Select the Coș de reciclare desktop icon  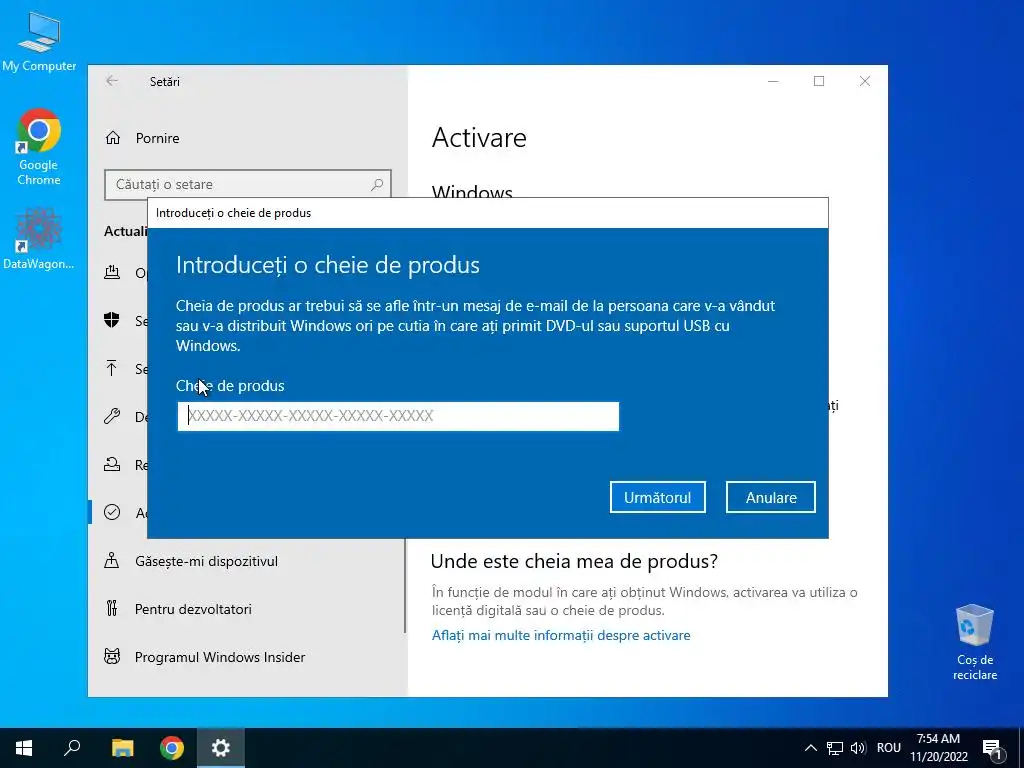(974, 643)
